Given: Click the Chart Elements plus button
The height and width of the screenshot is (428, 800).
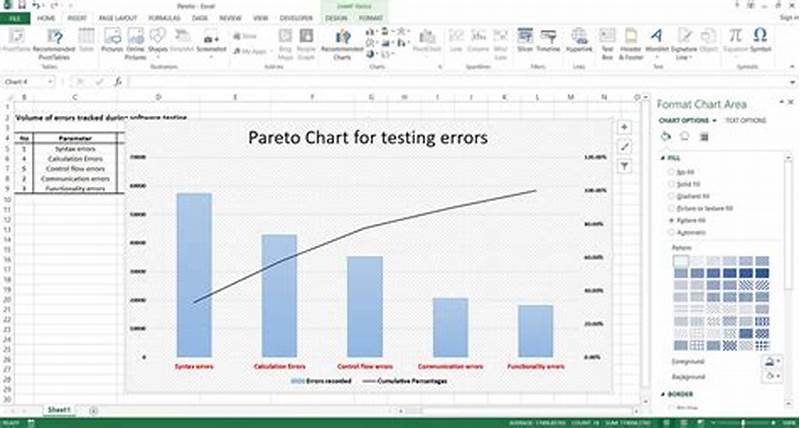Looking at the screenshot, I should coord(624,128).
